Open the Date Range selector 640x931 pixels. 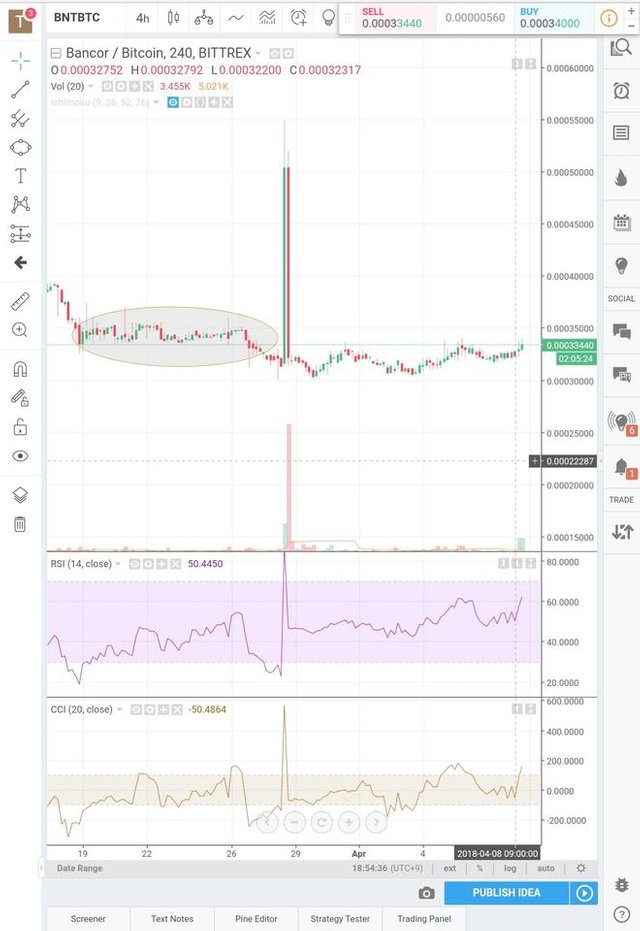click(x=80, y=868)
